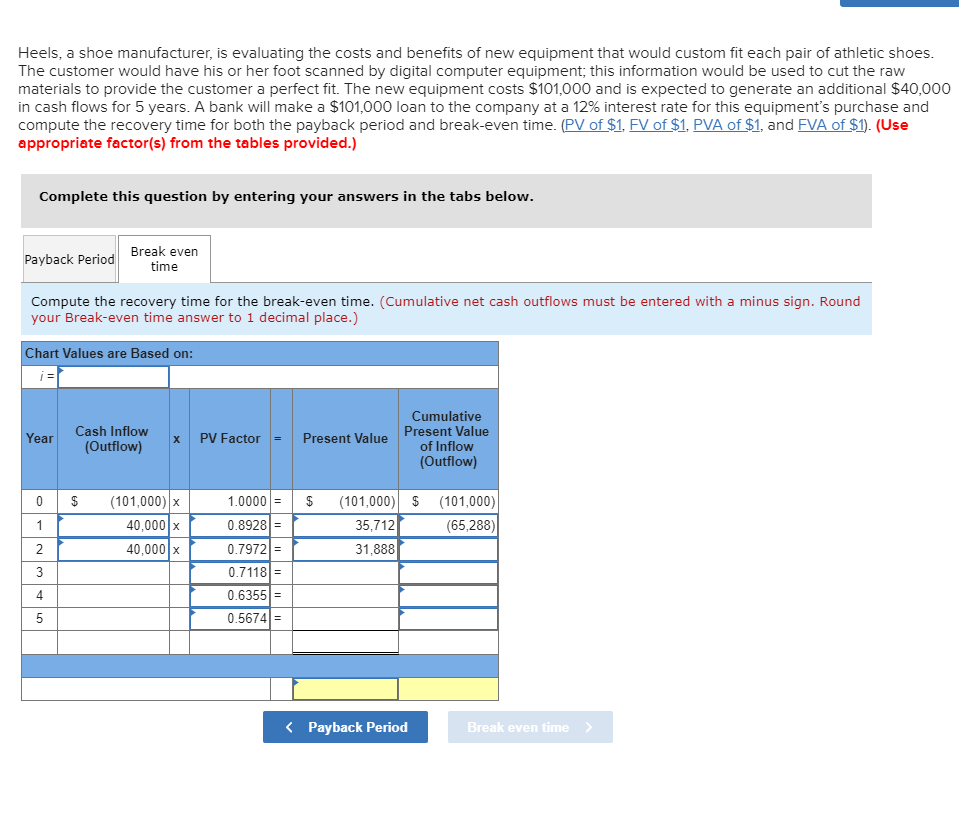The width and height of the screenshot is (959, 823).
Task: Click the yellow break-even time answer field
Action: click(x=345, y=689)
